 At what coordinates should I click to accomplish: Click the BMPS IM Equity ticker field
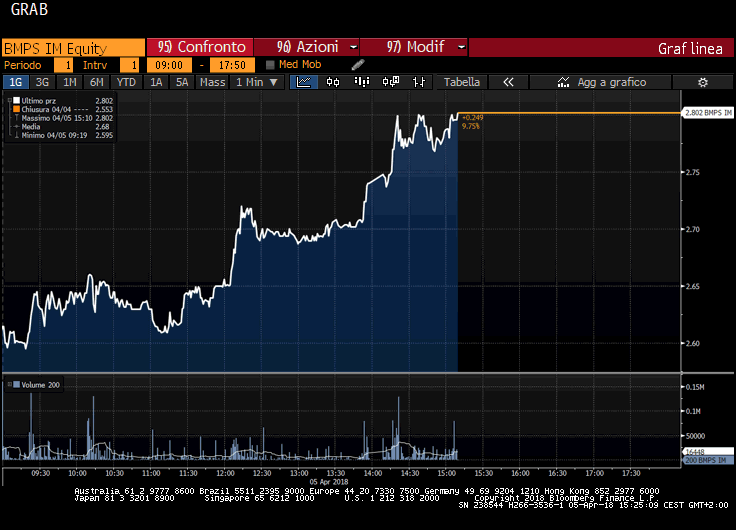[74, 48]
